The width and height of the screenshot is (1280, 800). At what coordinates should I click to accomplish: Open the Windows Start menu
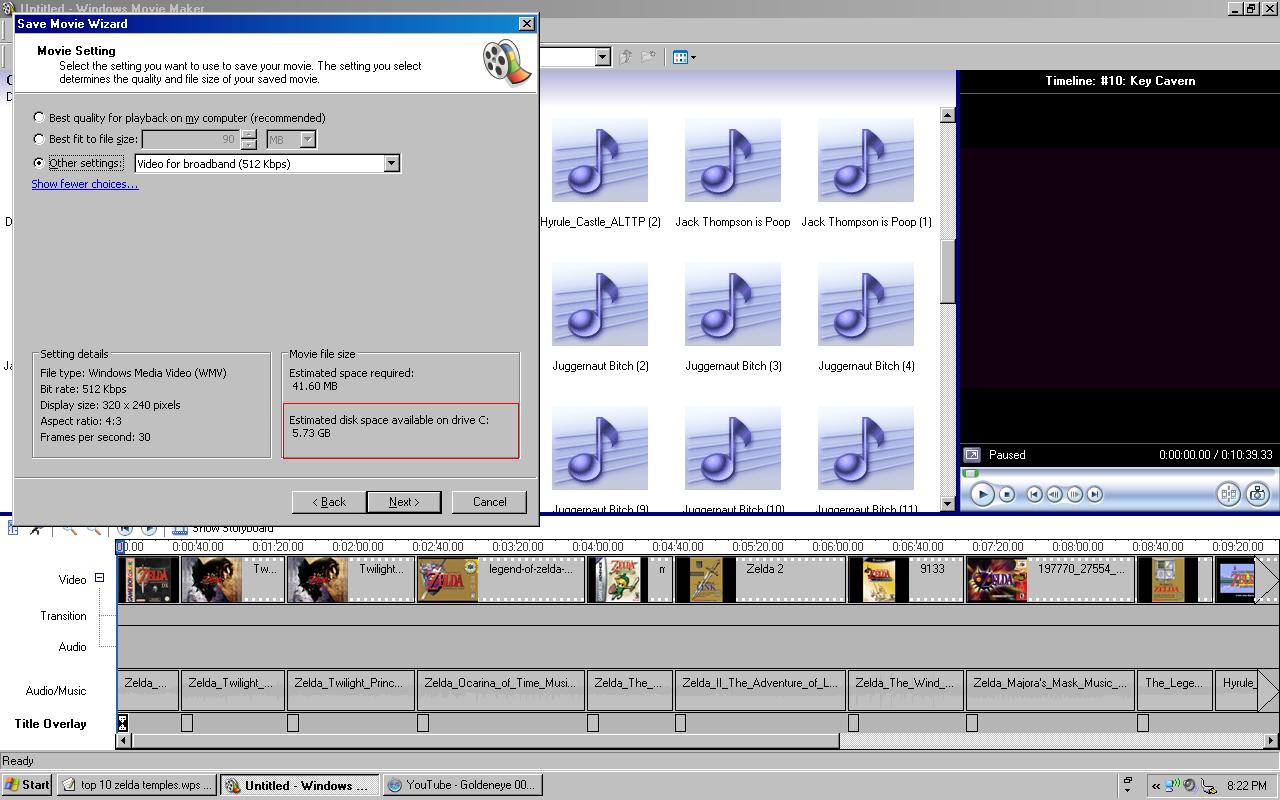tap(27, 785)
